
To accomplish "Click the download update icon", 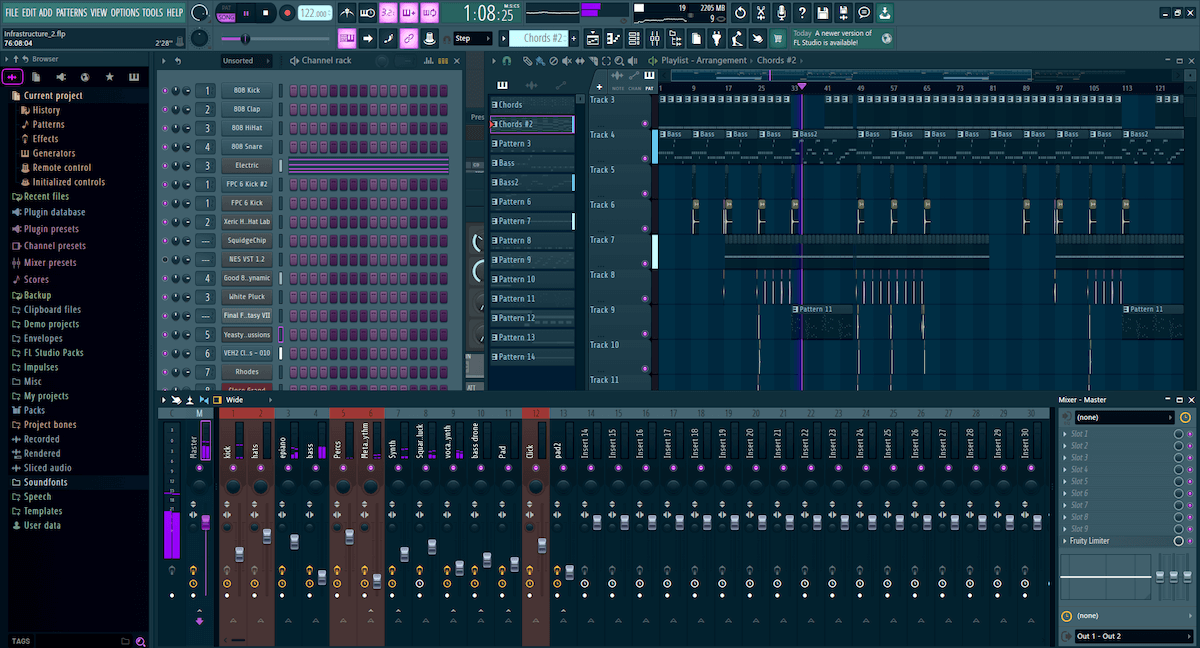I will click(886, 13).
